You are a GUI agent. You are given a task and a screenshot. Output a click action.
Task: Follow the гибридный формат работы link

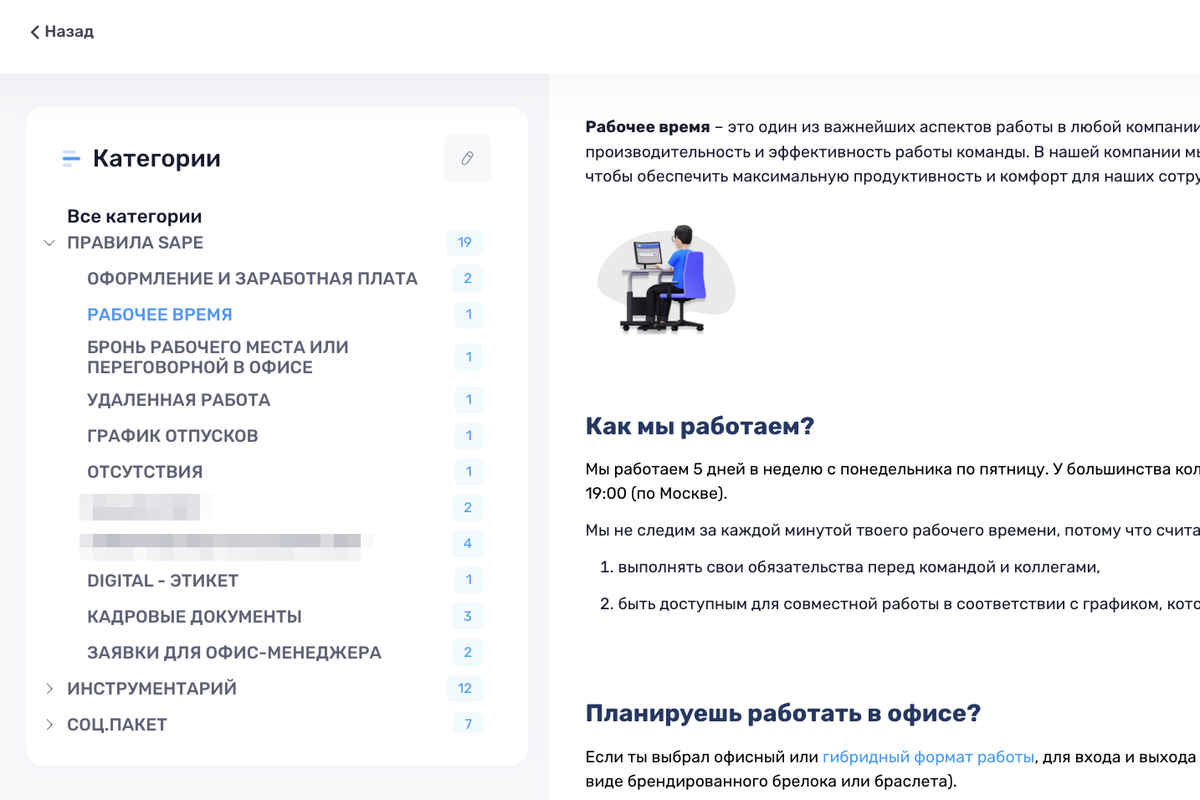point(928,755)
